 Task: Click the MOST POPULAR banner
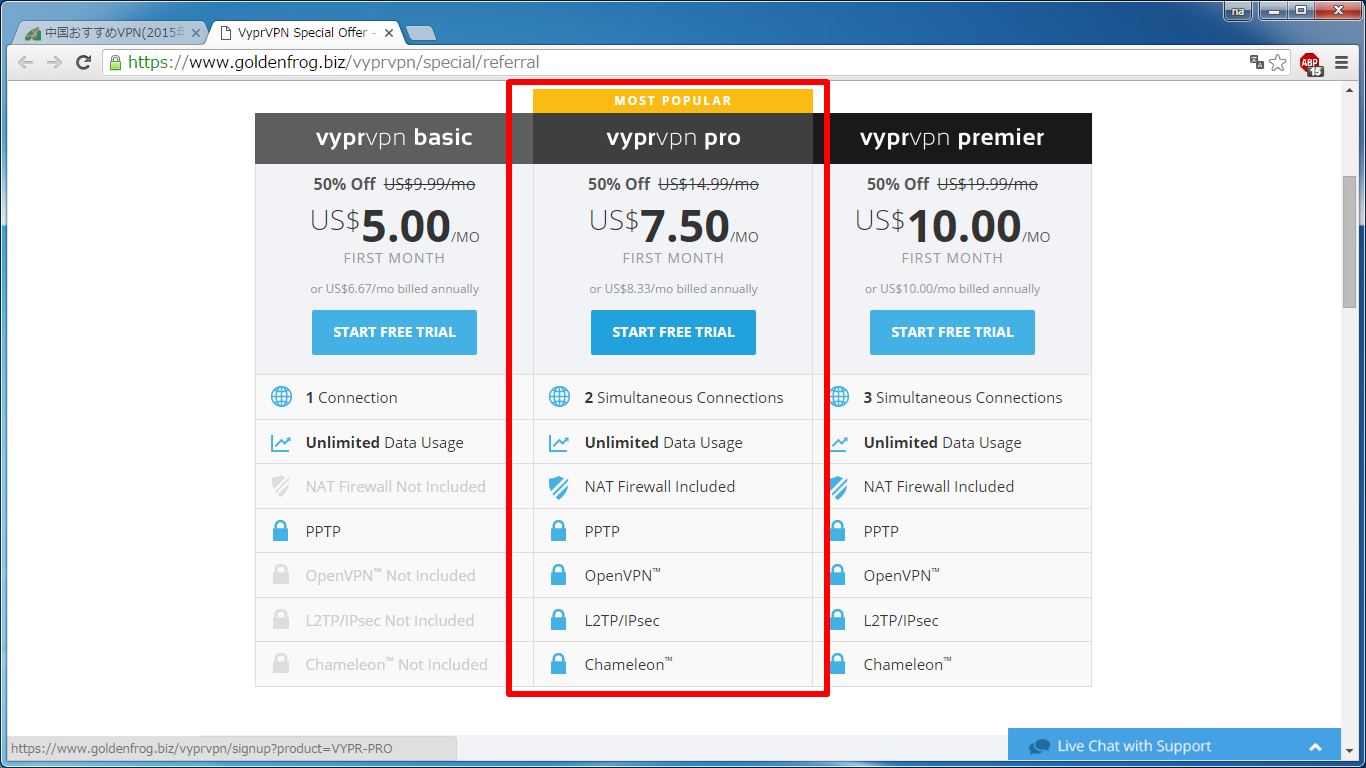click(673, 101)
